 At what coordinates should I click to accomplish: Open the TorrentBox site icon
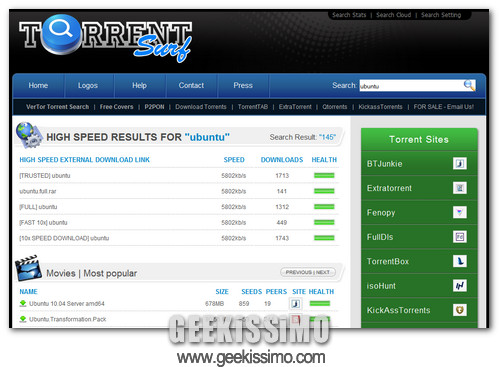460,261
